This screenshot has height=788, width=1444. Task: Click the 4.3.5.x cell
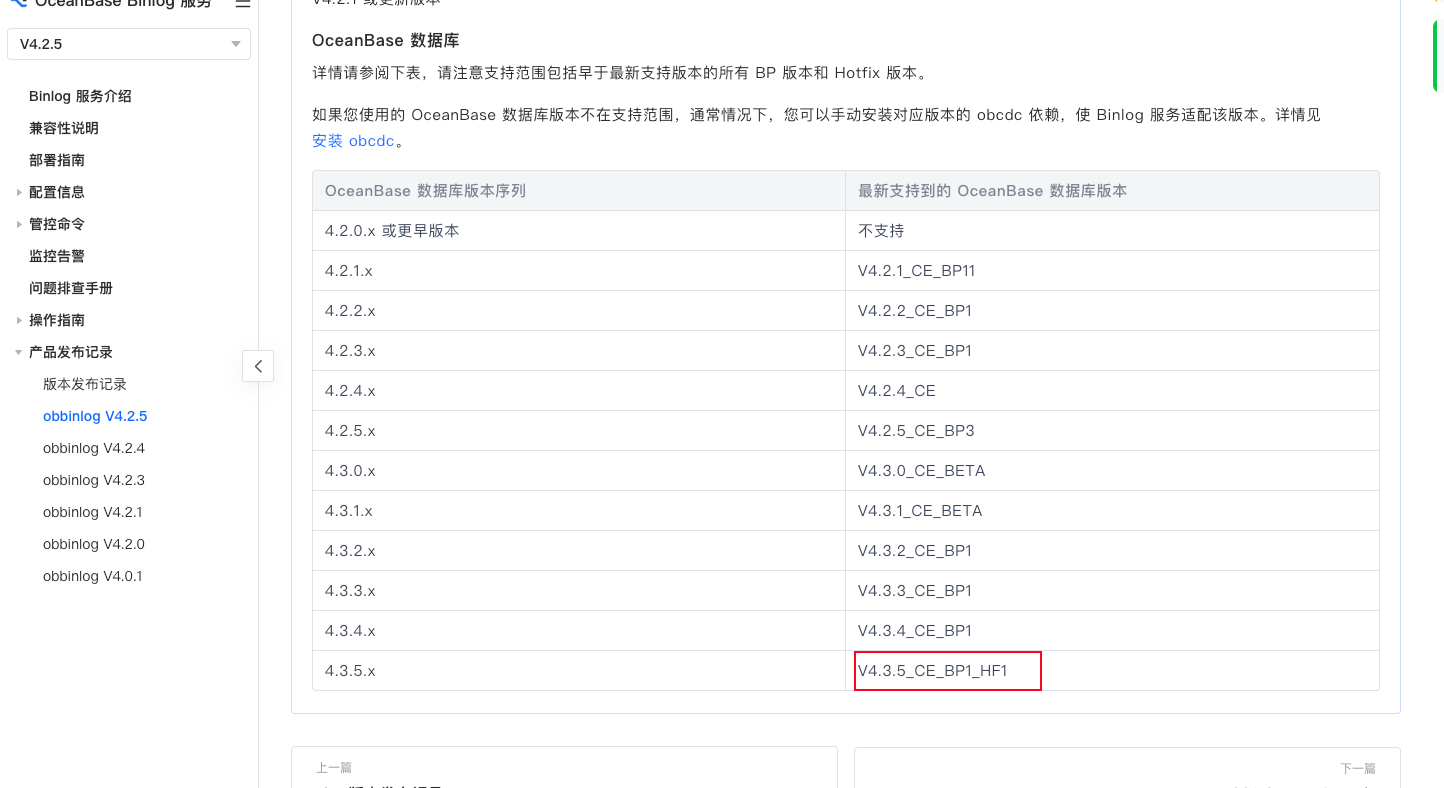(x=579, y=670)
